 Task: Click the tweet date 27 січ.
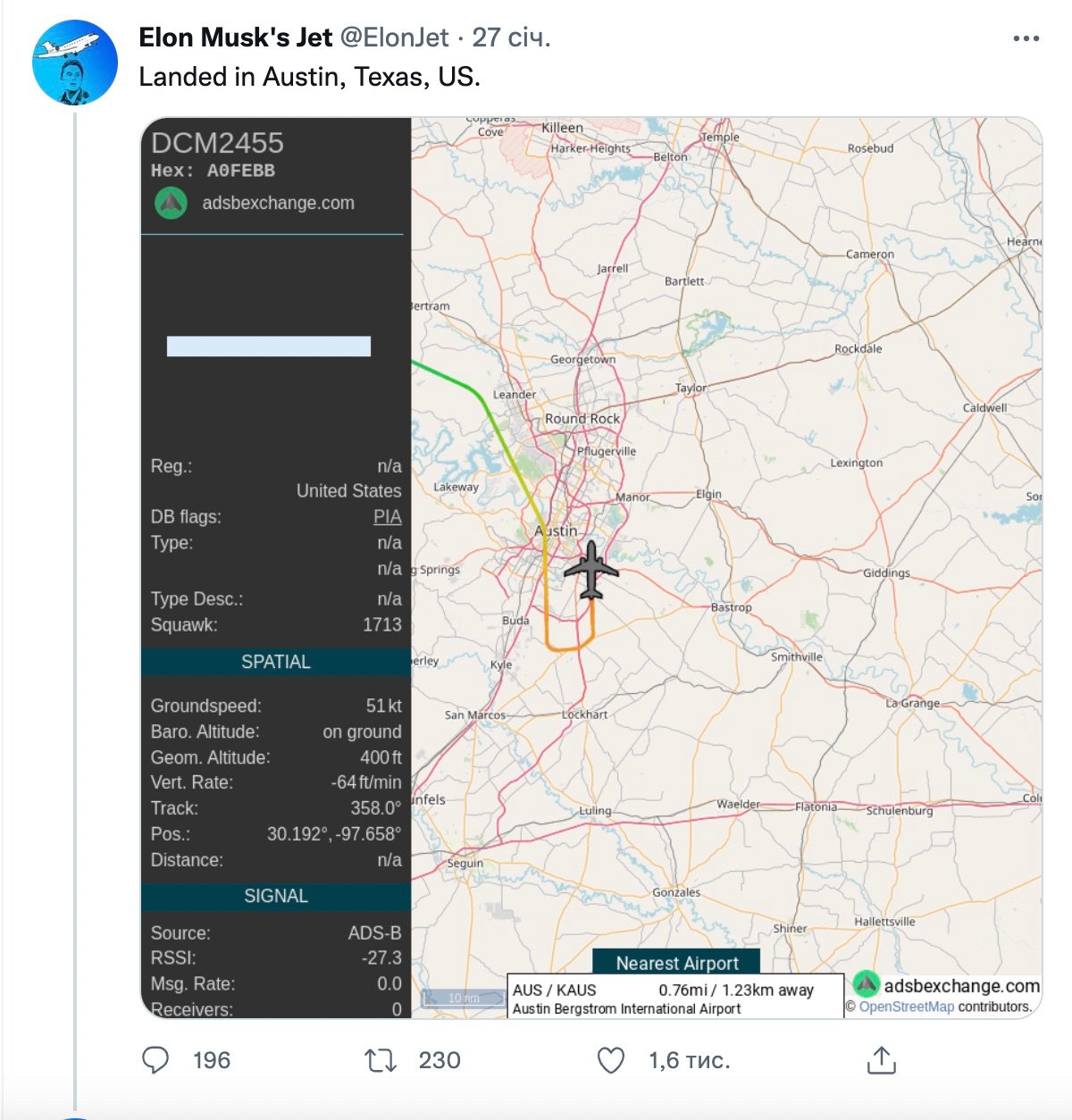click(511, 38)
